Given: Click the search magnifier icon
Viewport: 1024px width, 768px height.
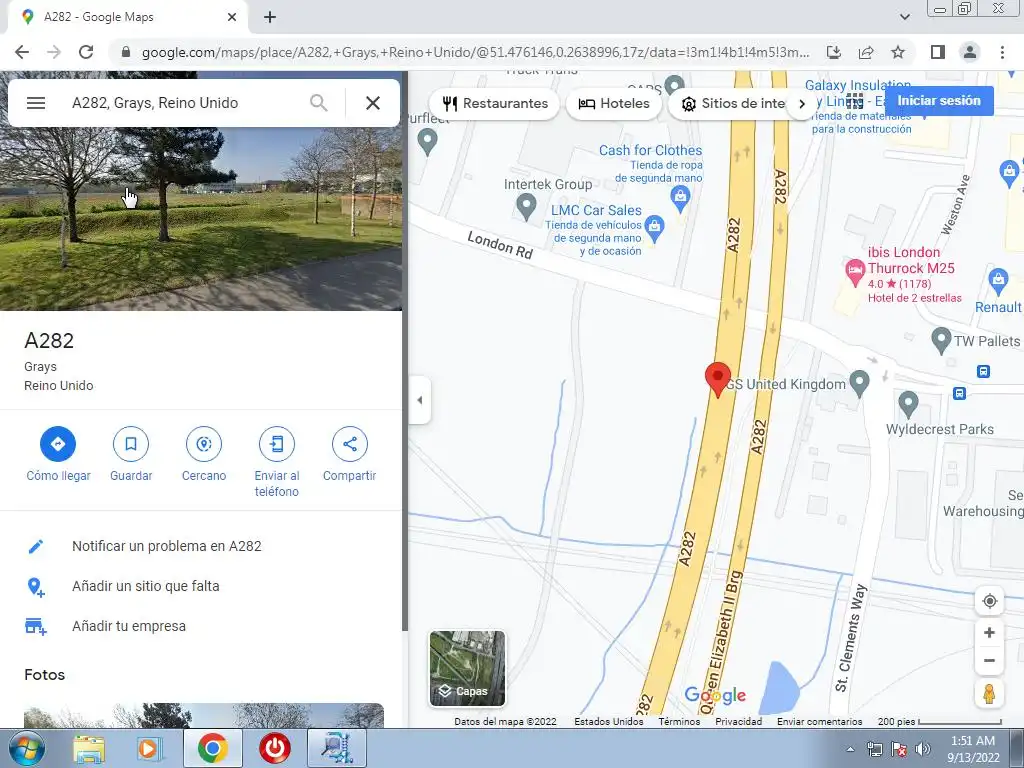Looking at the screenshot, I should (319, 103).
